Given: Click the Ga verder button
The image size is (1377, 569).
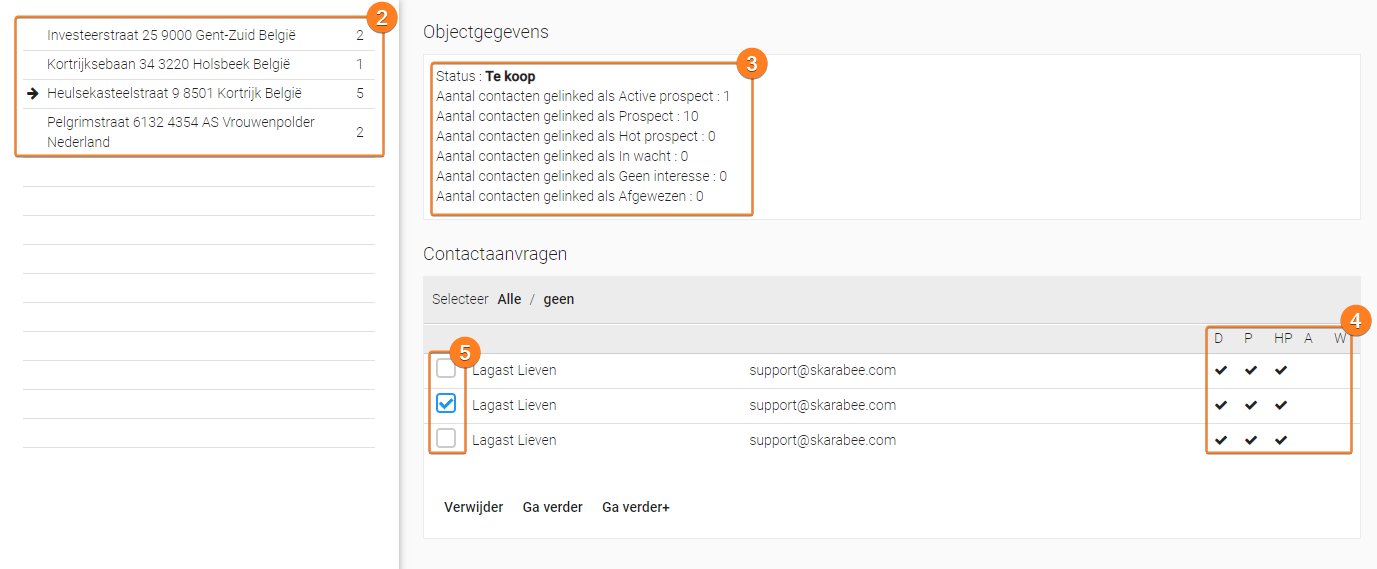Looking at the screenshot, I should (x=552, y=507).
